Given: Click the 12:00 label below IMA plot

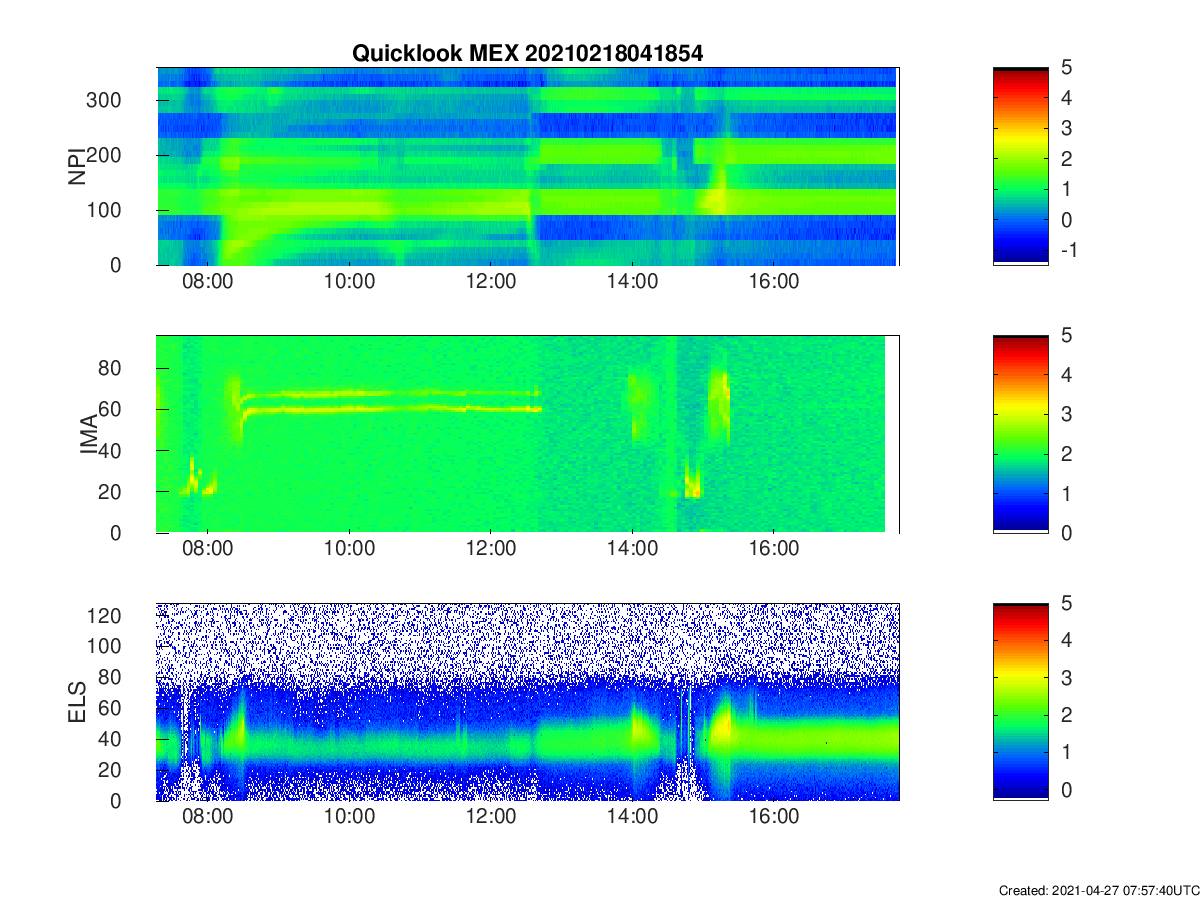Looking at the screenshot, I should click(491, 549).
